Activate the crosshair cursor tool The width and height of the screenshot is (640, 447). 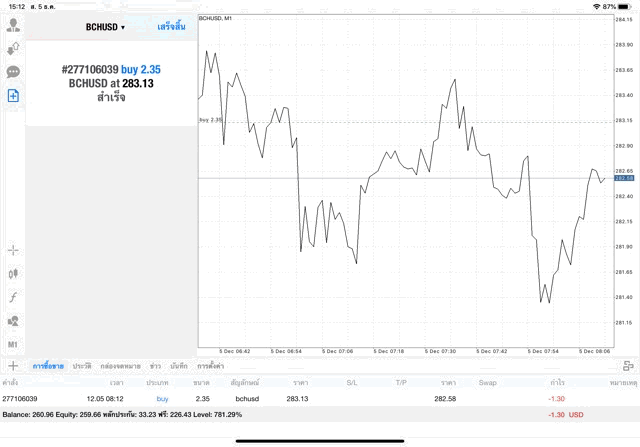(x=14, y=250)
